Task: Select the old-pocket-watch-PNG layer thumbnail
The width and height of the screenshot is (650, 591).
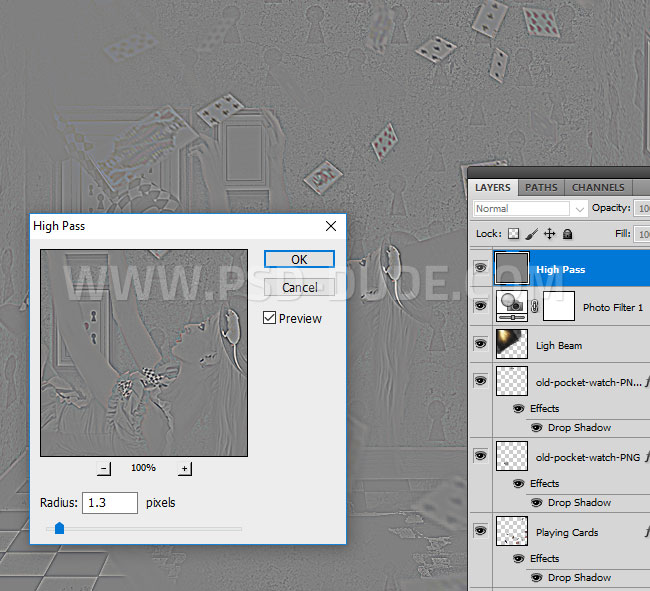Action: [x=512, y=455]
